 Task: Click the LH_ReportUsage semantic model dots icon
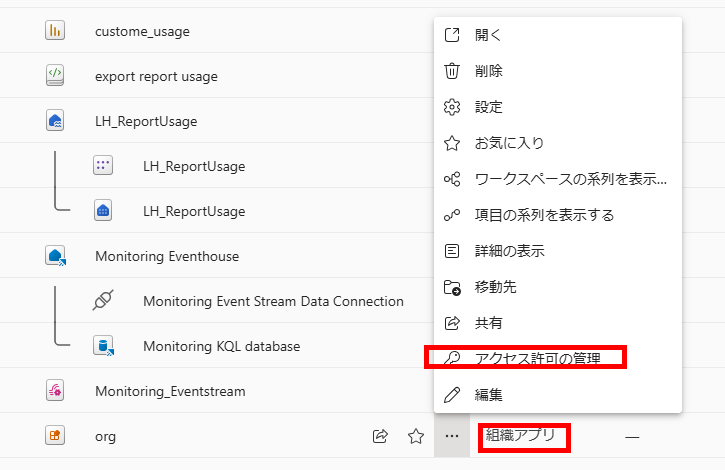pyautogui.click(x=103, y=166)
